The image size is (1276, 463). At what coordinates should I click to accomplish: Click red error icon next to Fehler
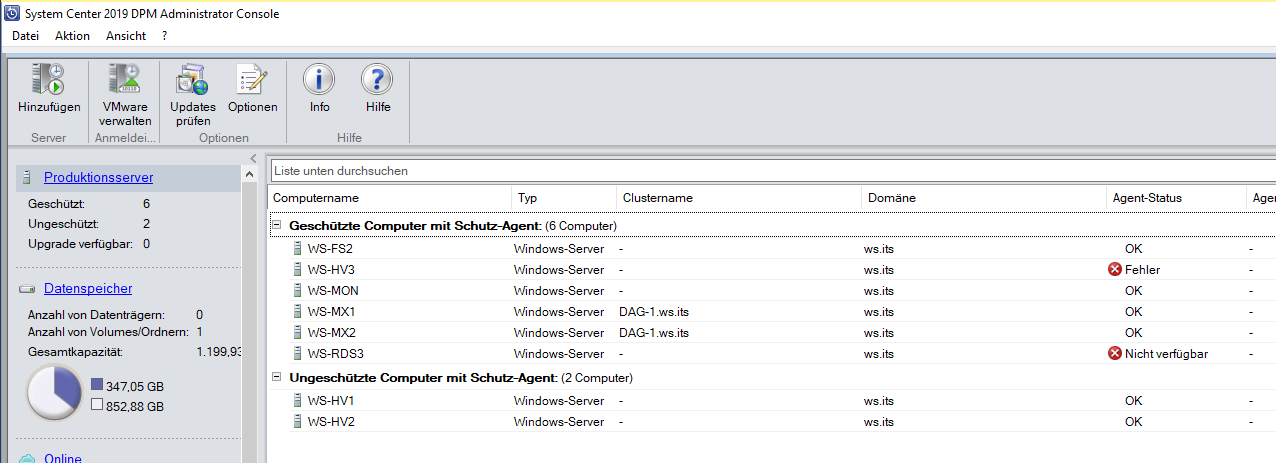1115,270
